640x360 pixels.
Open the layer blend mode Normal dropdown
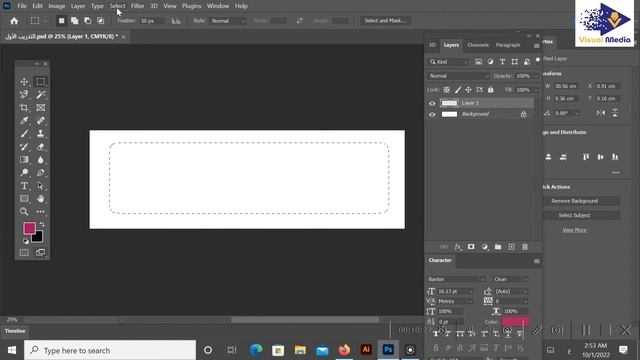pyautogui.click(x=458, y=76)
